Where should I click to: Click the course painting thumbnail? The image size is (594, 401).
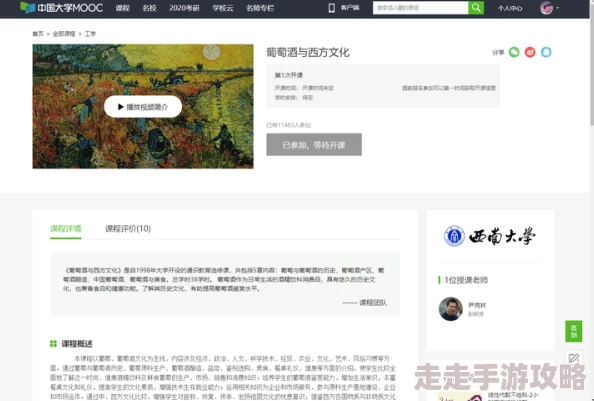tap(143, 106)
